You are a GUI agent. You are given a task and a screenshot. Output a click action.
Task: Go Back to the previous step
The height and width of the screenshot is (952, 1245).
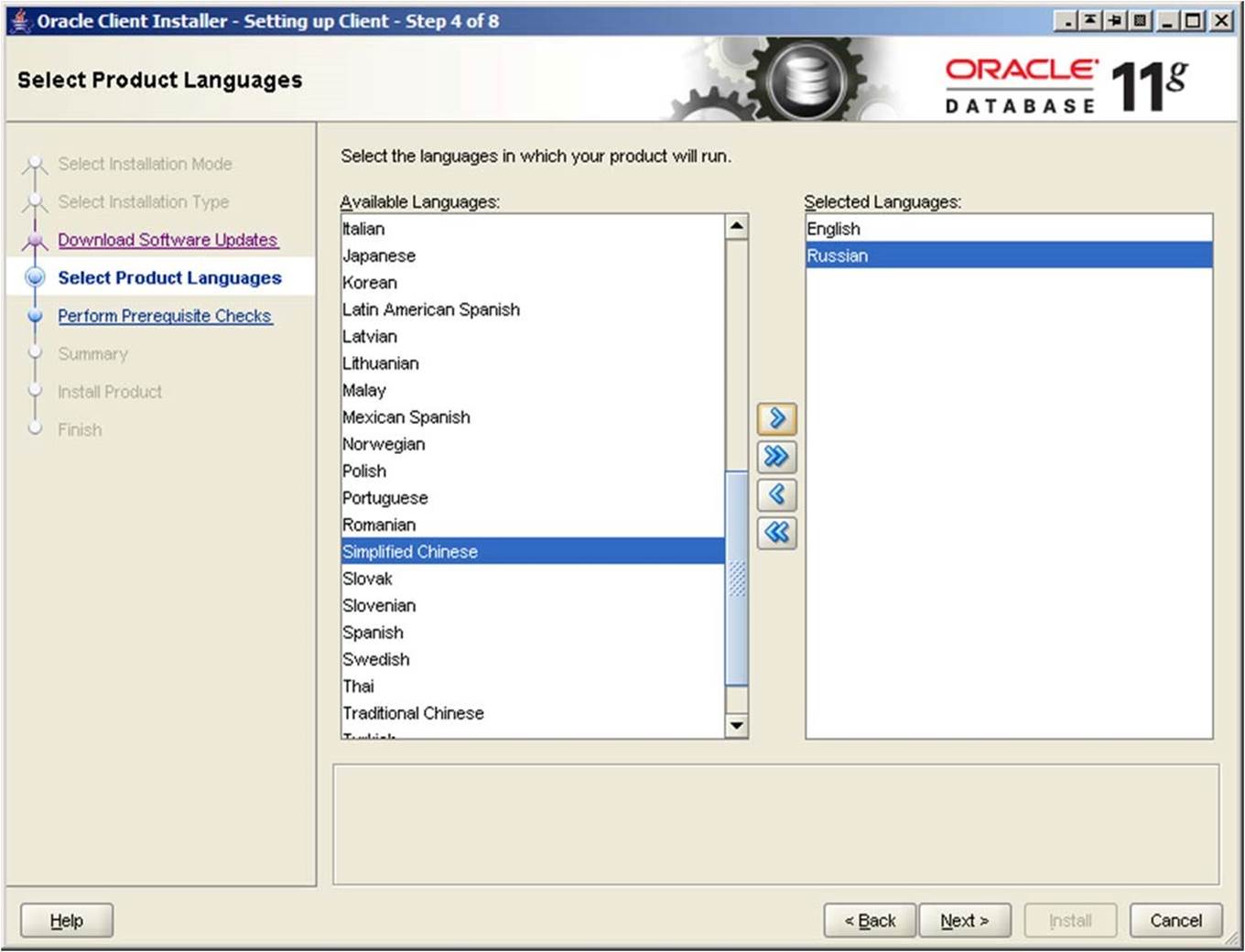point(870,921)
